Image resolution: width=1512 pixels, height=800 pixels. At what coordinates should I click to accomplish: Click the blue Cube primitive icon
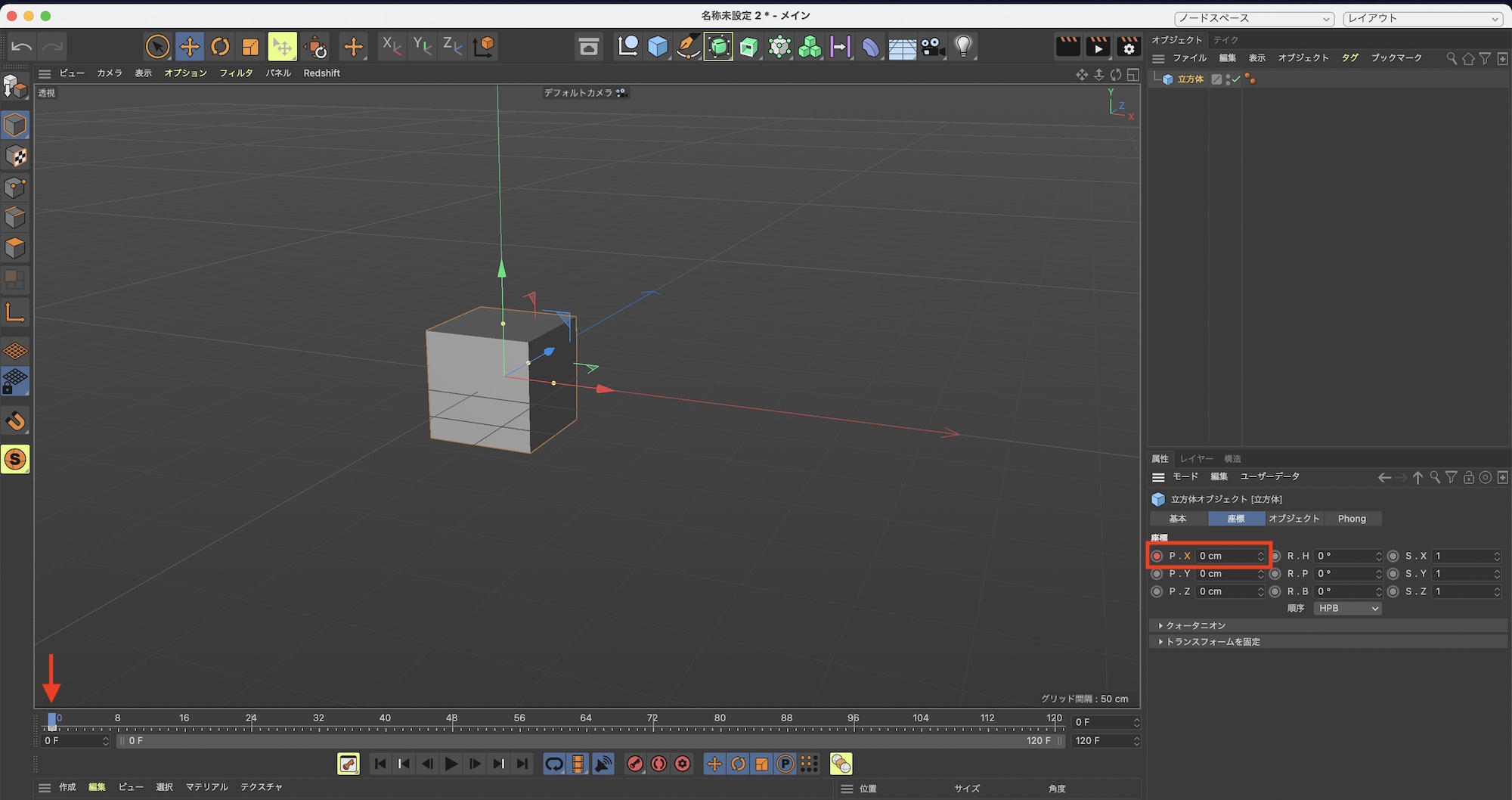point(658,47)
